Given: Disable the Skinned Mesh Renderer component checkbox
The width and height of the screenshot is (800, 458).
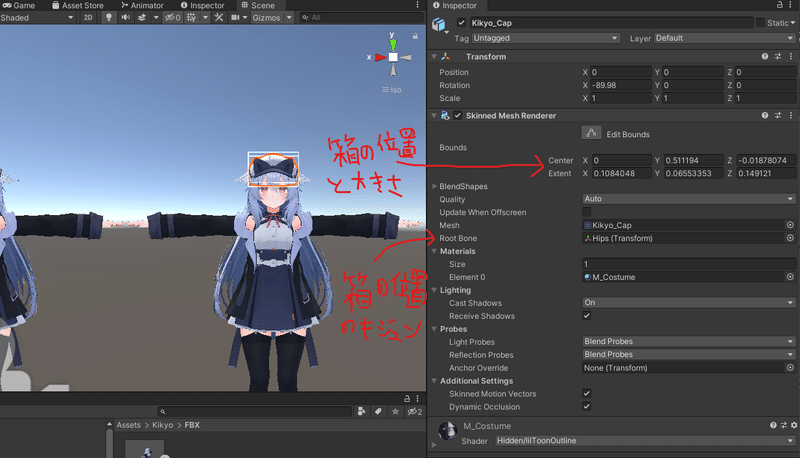Looking at the screenshot, I should (458, 115).
